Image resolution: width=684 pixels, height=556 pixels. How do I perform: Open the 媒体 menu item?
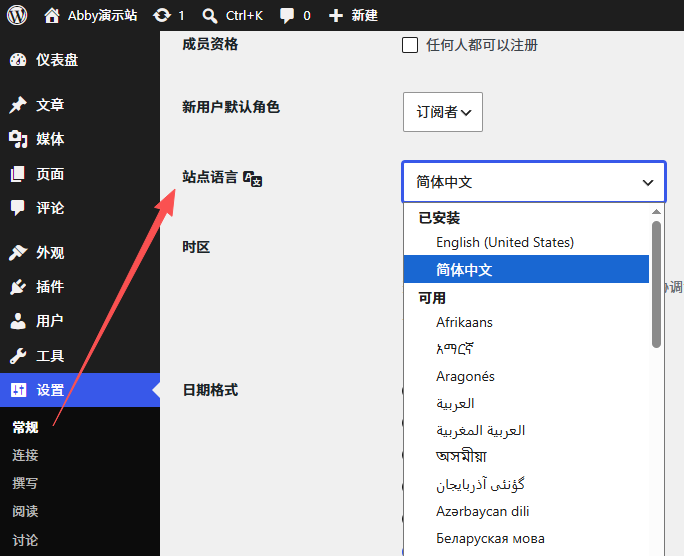pyautogui.click(x=80, y=139)
